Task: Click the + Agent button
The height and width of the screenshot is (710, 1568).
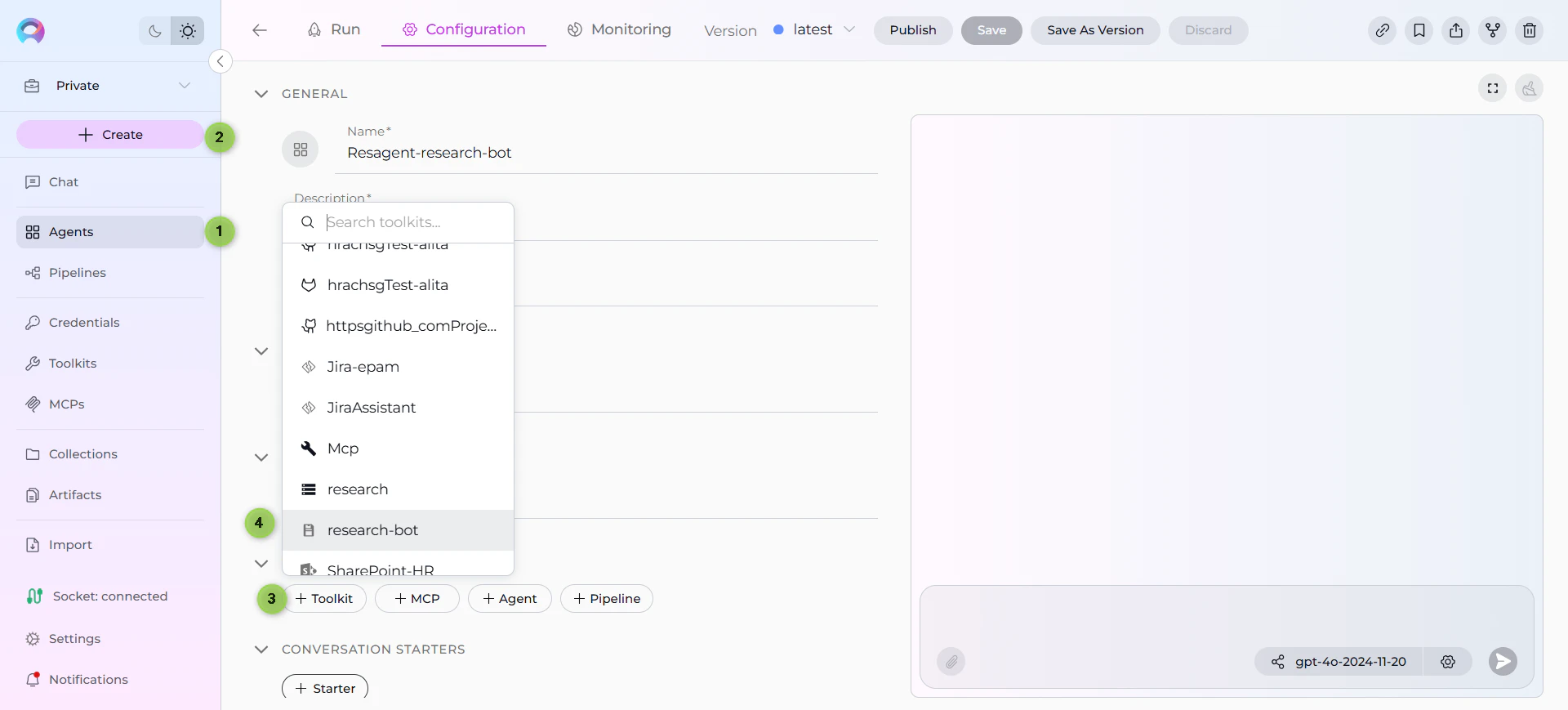Action: point(510,599)
